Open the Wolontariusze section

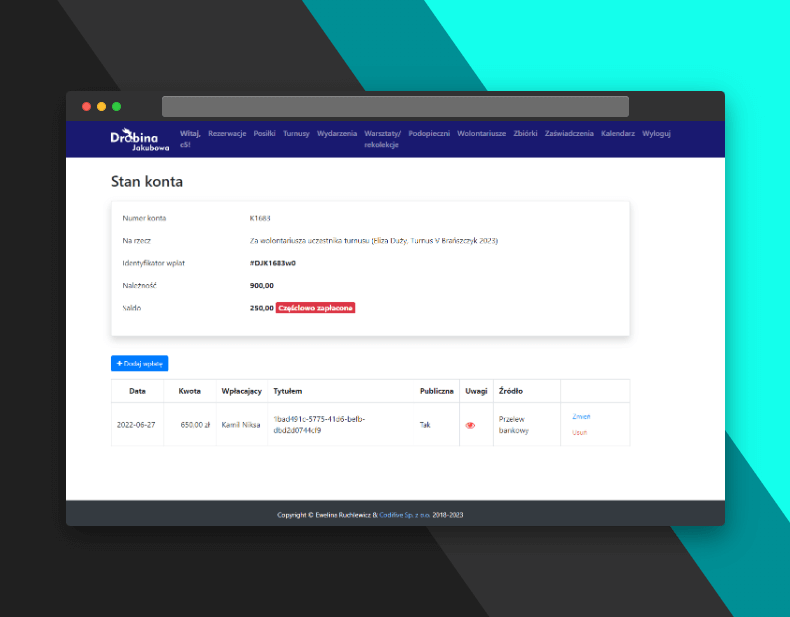coord(481,133)
